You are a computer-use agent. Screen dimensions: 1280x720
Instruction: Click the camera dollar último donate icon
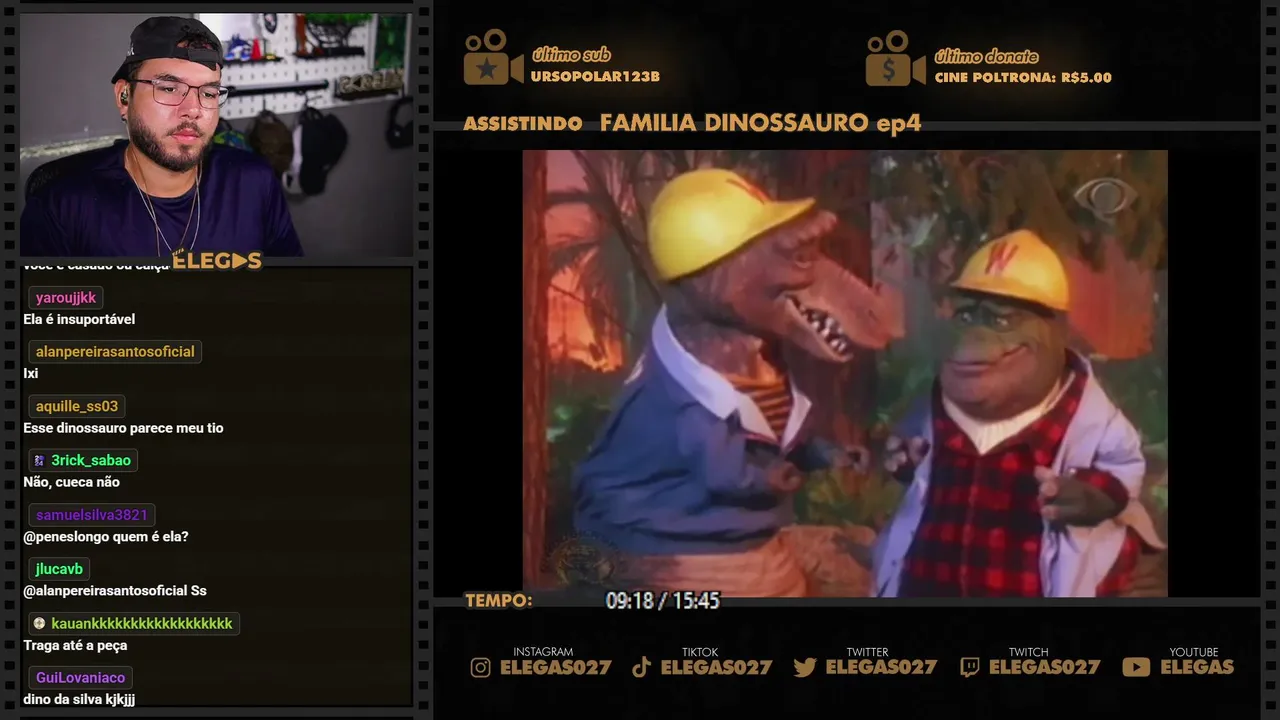click(895, 57)
